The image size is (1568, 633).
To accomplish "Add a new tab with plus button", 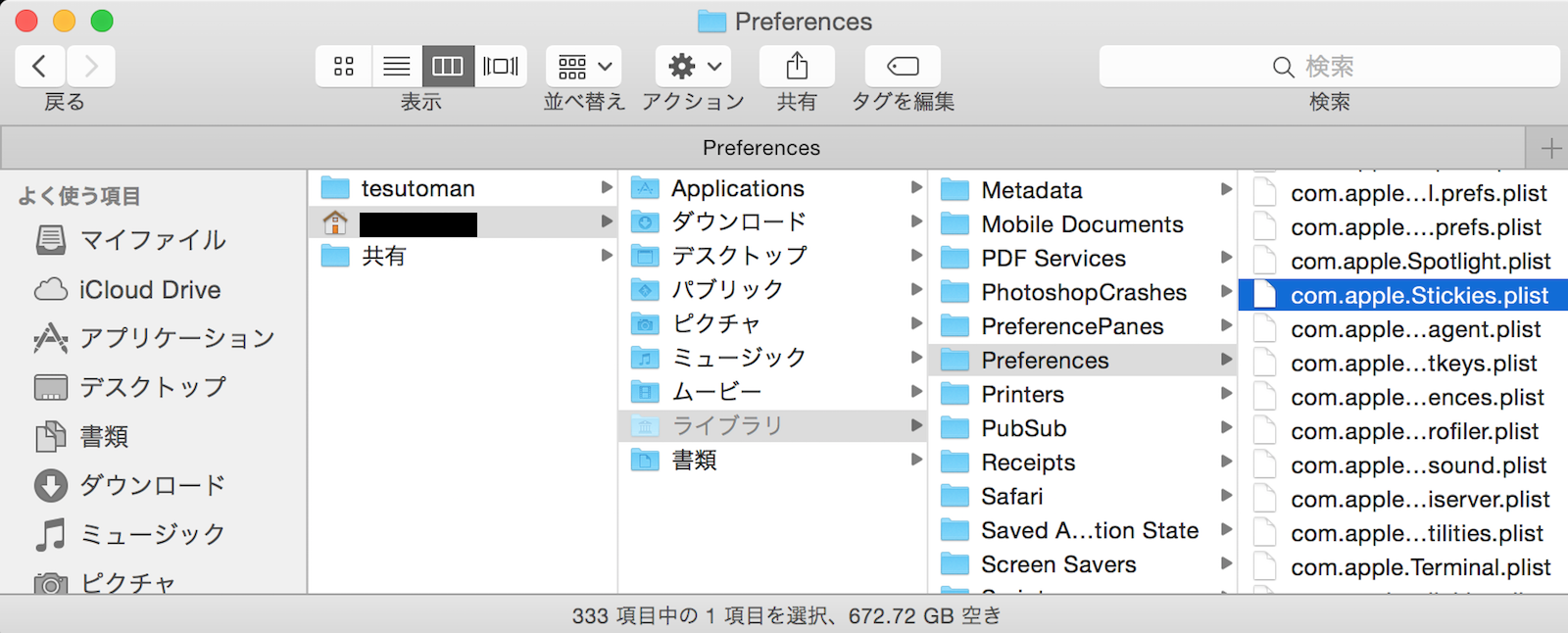I will pyautogui.click(x=1550, y=149).
